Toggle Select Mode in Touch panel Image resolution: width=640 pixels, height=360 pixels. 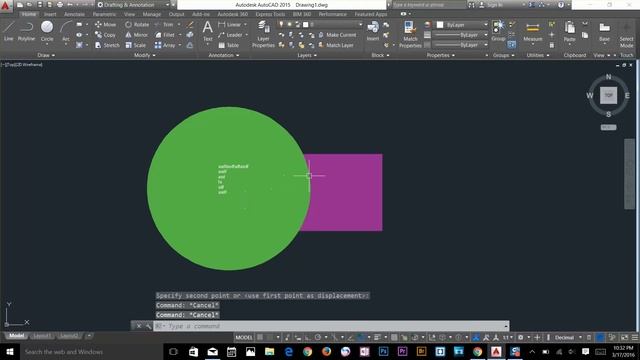[x=627, y=35]
